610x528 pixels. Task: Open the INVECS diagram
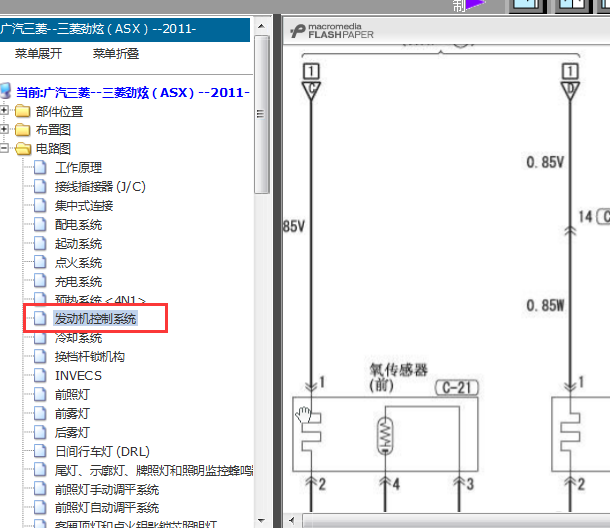78,375
